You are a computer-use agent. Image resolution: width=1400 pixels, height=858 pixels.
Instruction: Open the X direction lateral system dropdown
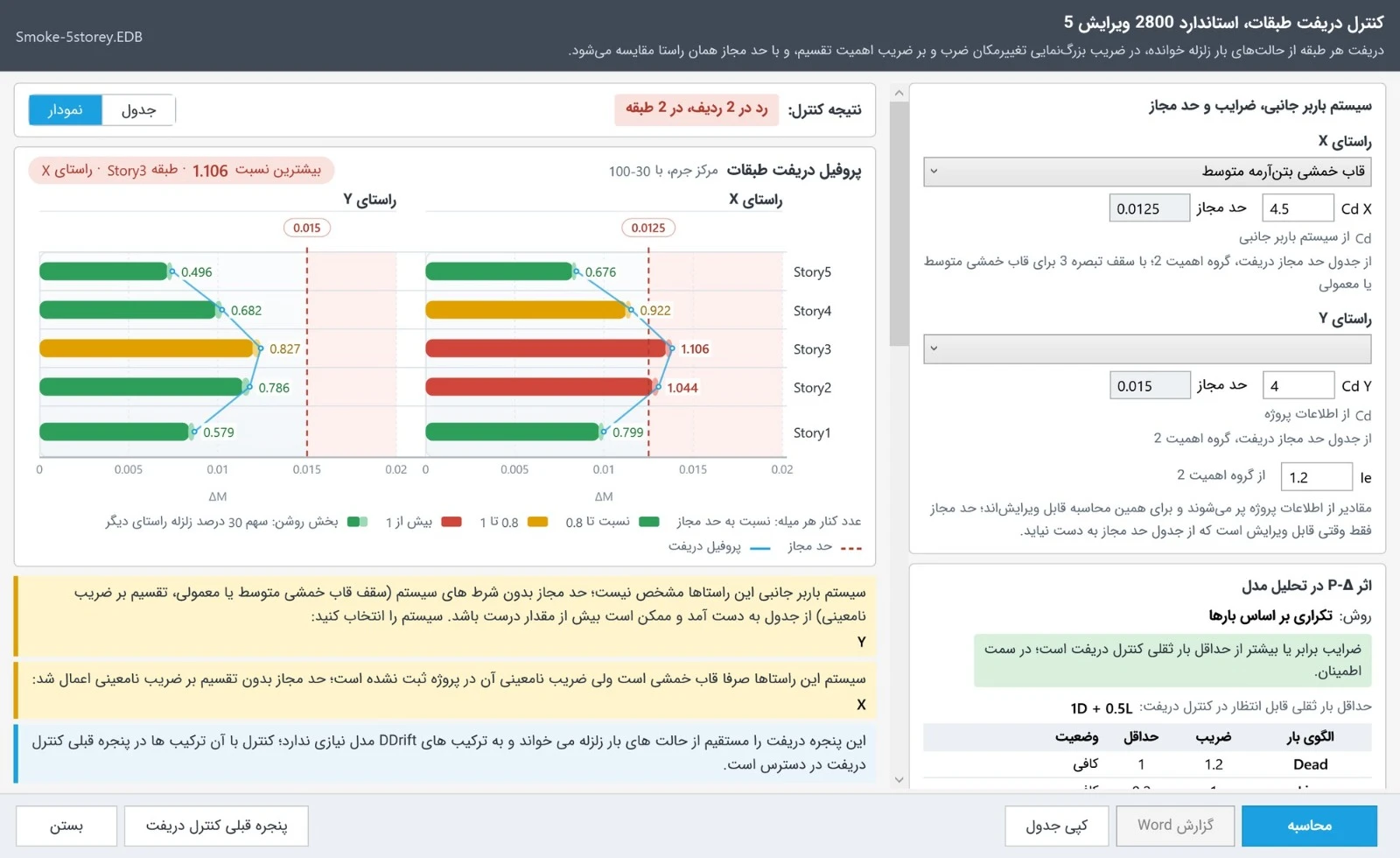[x=1147, y=172]
